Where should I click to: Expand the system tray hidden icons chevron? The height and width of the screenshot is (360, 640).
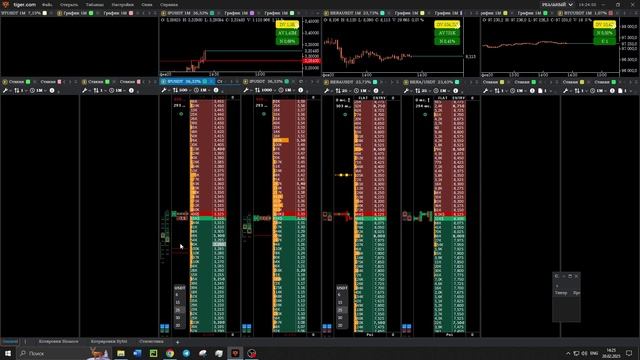568,353
